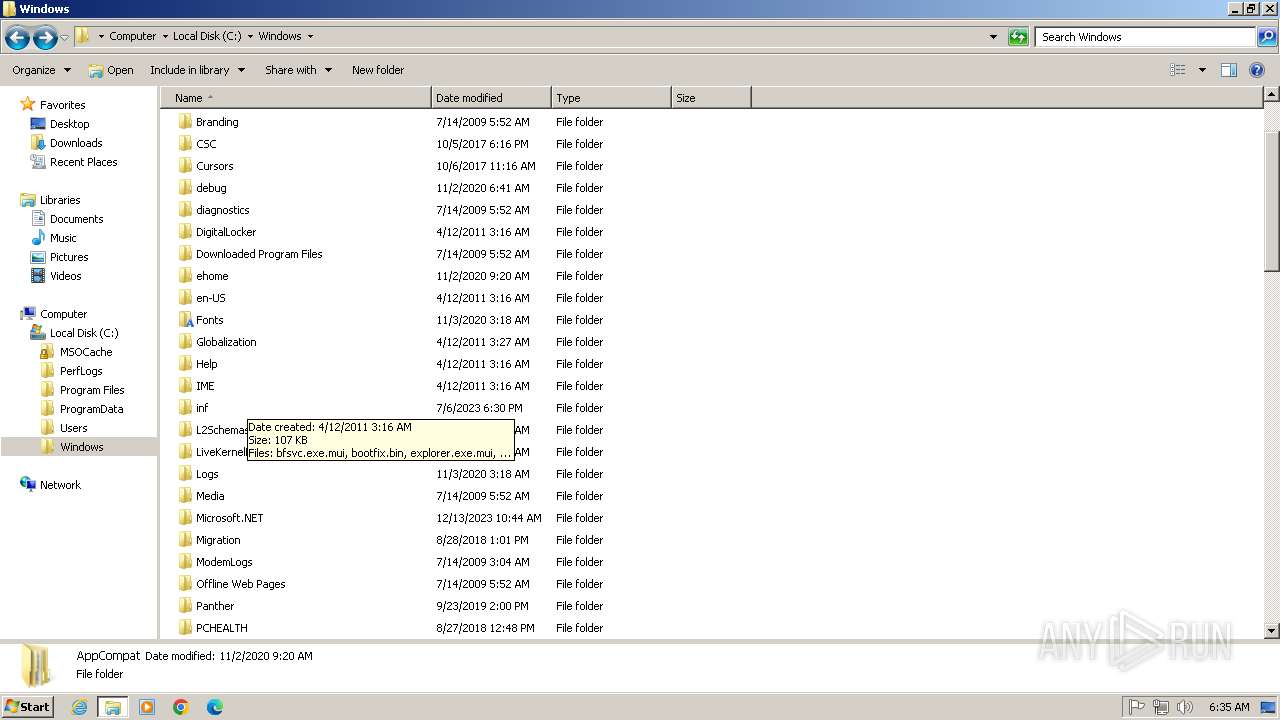Image resolution: width=1280 pixels, height=720 pixels.
Task: Select the Globalization folder icon
Action: tap(185, 342)
